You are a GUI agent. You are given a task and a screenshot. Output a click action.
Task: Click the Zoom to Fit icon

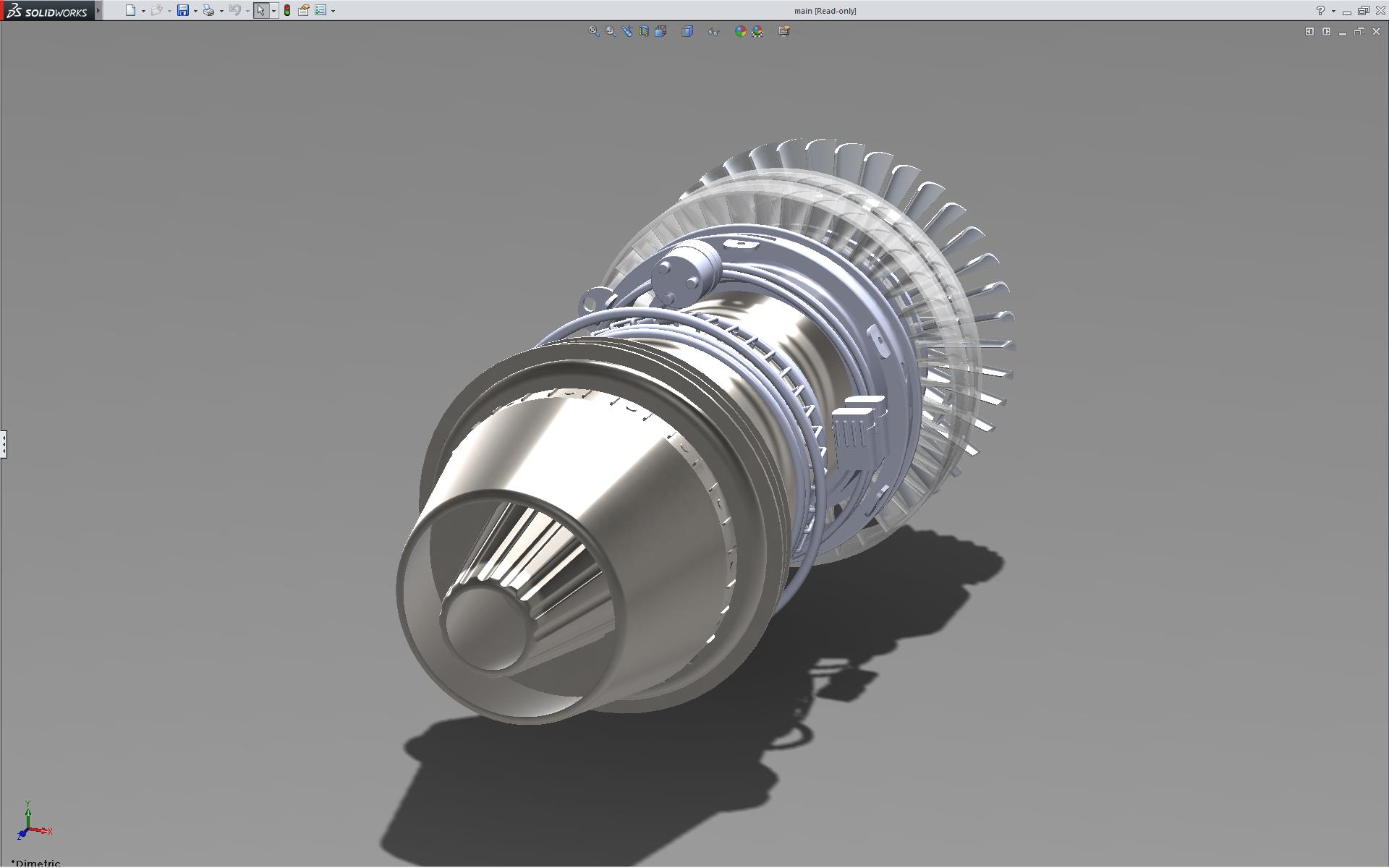593,31
